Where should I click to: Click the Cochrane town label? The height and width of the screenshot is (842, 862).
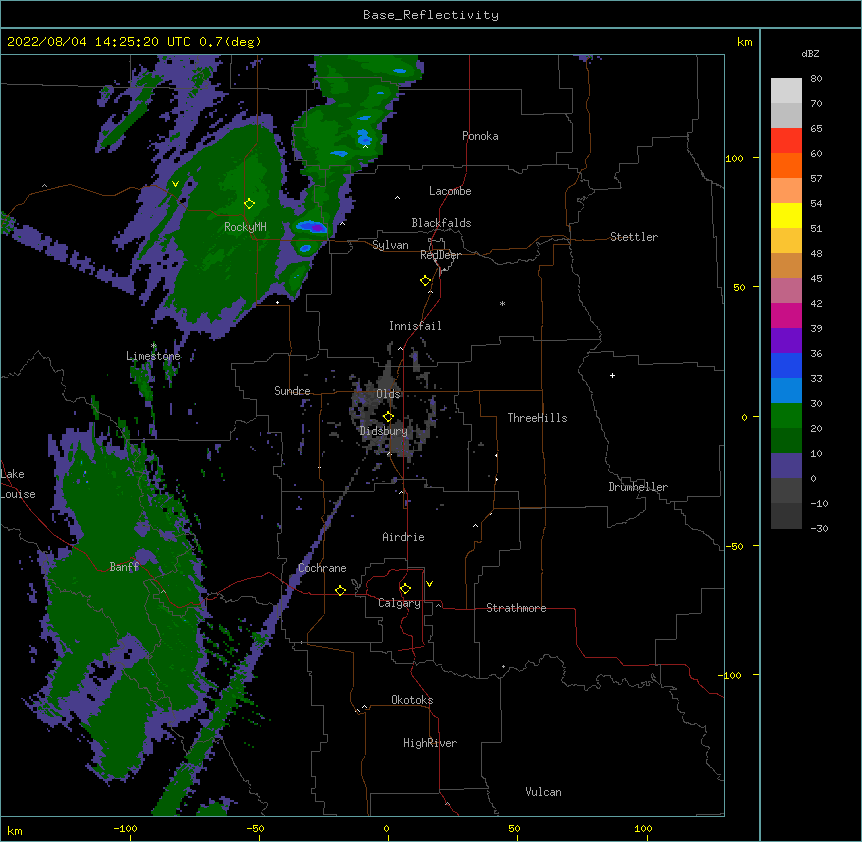(322, 568)
